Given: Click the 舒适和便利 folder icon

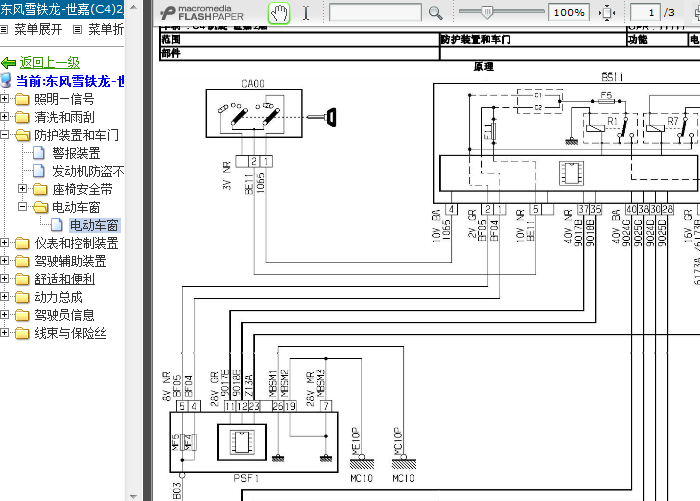Looking at the screenshot, I should point(22,279).
